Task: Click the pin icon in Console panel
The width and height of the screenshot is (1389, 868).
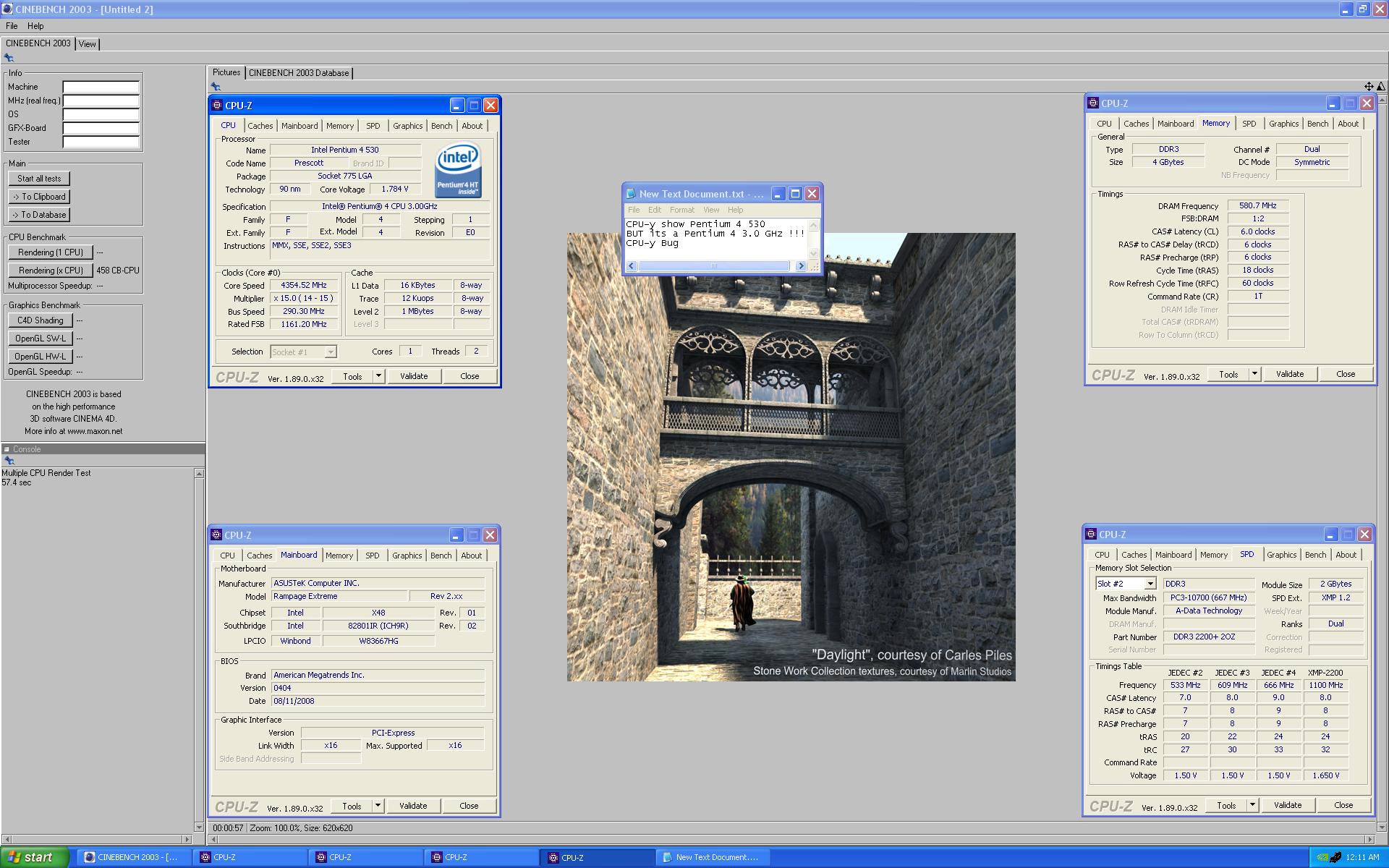Action: tap(9, 461)
